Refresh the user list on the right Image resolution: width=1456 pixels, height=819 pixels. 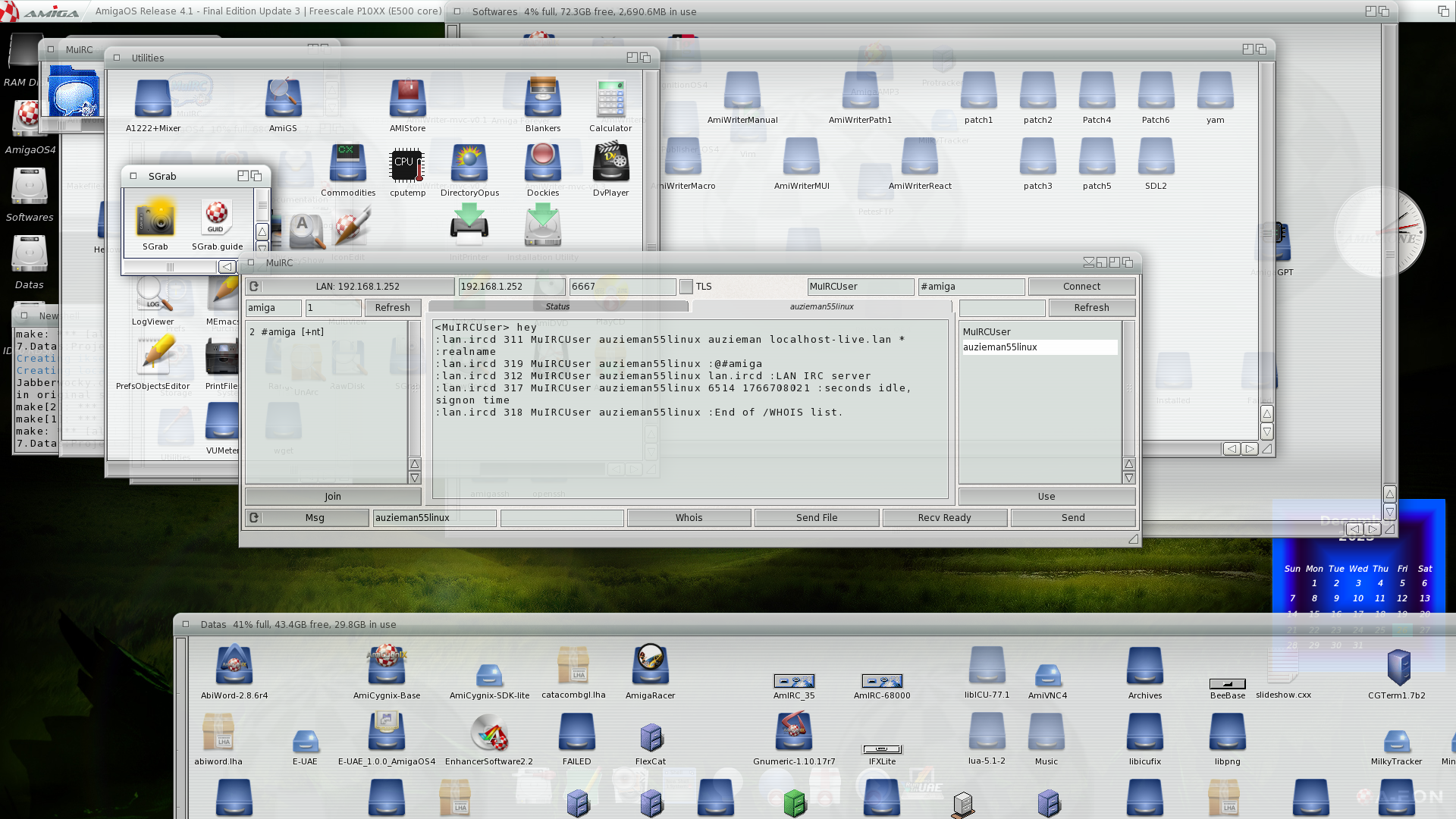click(x=1092, y=308)
